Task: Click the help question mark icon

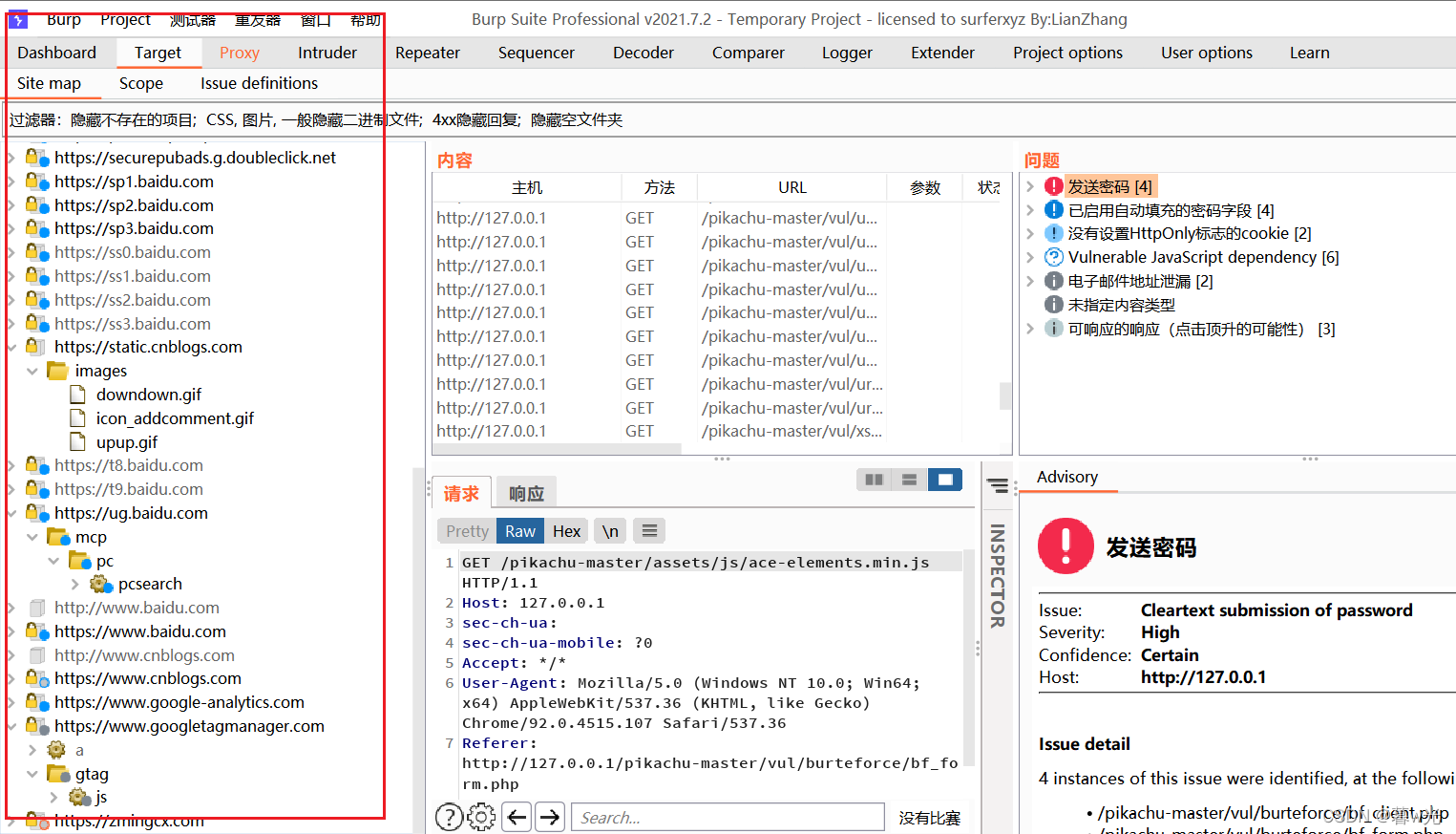Action: (x=449, y=817)
